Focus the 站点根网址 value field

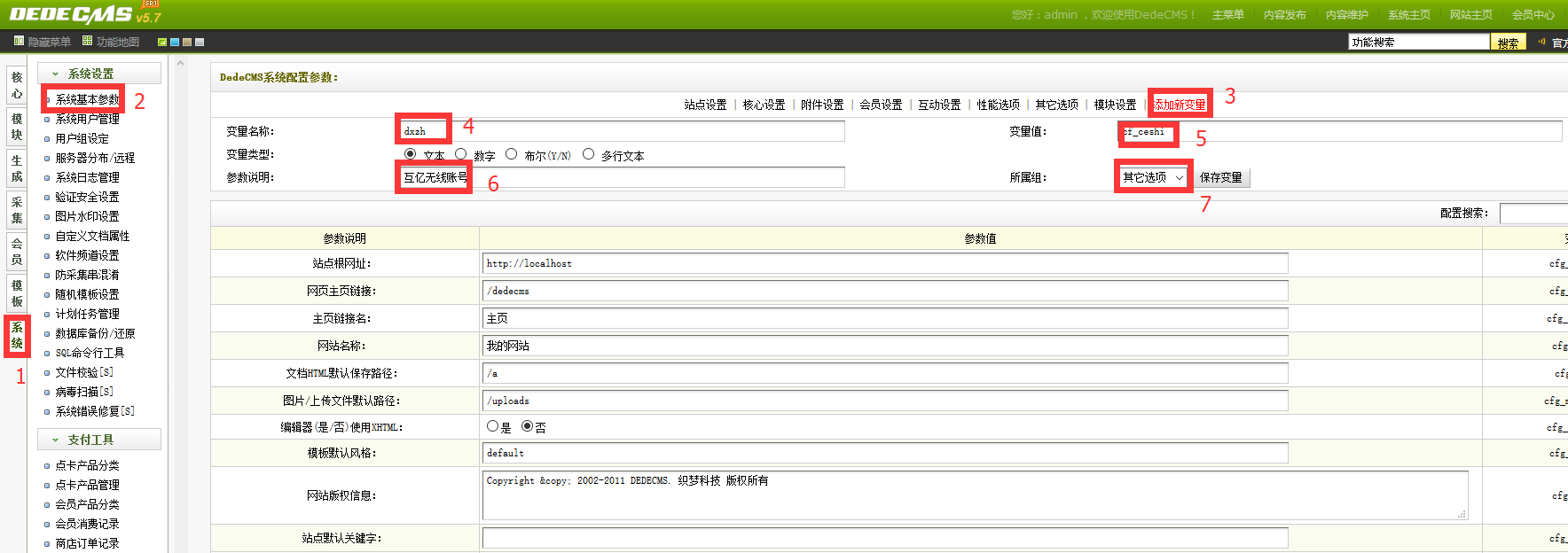[x=885, y=263]
